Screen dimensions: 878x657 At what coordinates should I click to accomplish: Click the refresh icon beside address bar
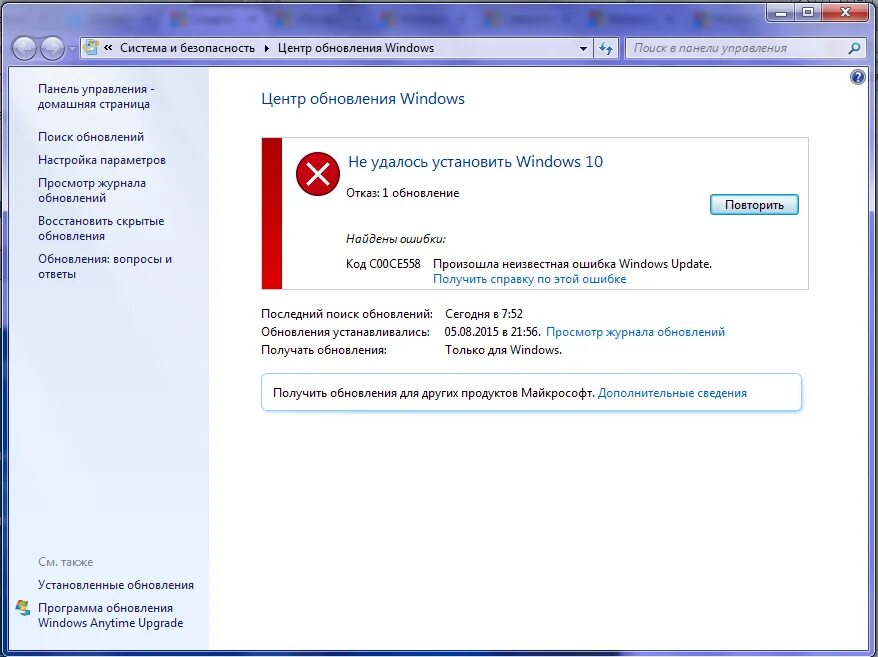coord(605,49)
